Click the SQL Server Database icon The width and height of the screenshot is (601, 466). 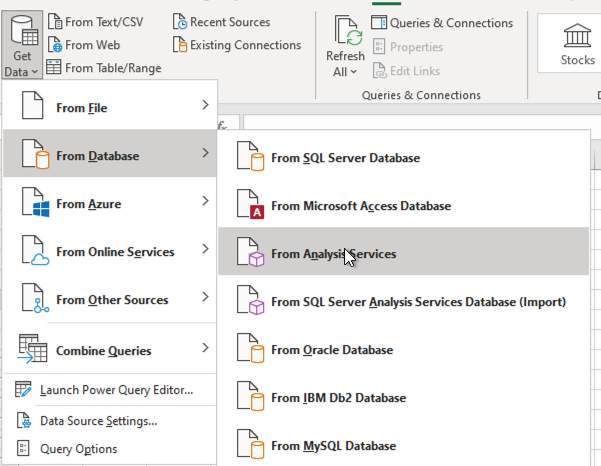point(250,156)
